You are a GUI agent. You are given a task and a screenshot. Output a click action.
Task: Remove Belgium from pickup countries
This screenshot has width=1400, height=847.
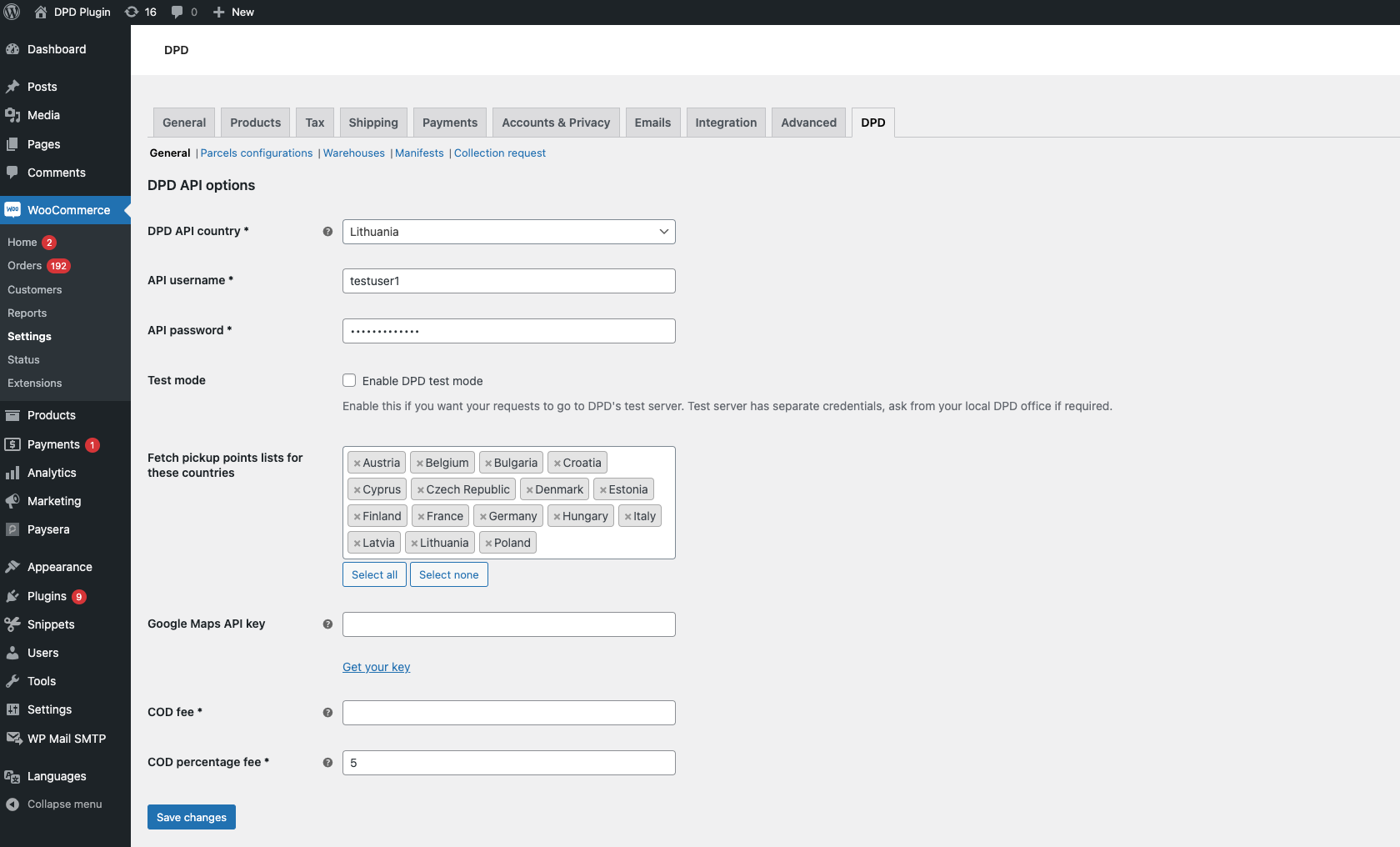[420, 464]
